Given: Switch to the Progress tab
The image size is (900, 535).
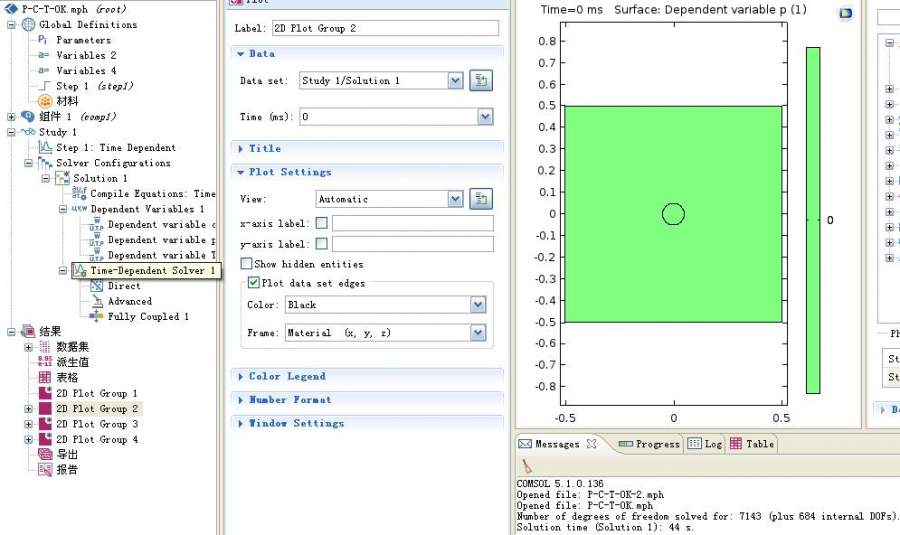Looking at the screenshot, I should pyautogui.click(x=649, y=444).
